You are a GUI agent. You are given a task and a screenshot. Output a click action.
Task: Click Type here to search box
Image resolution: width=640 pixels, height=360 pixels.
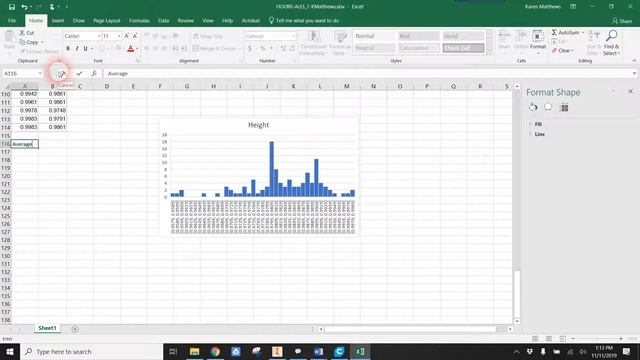[x=91, y=351]
